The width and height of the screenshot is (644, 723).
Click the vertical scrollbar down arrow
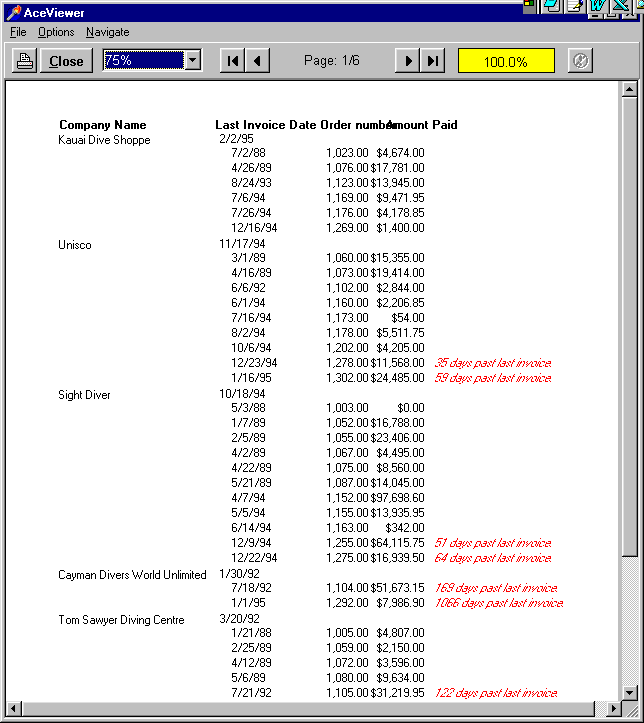point(629,692)
